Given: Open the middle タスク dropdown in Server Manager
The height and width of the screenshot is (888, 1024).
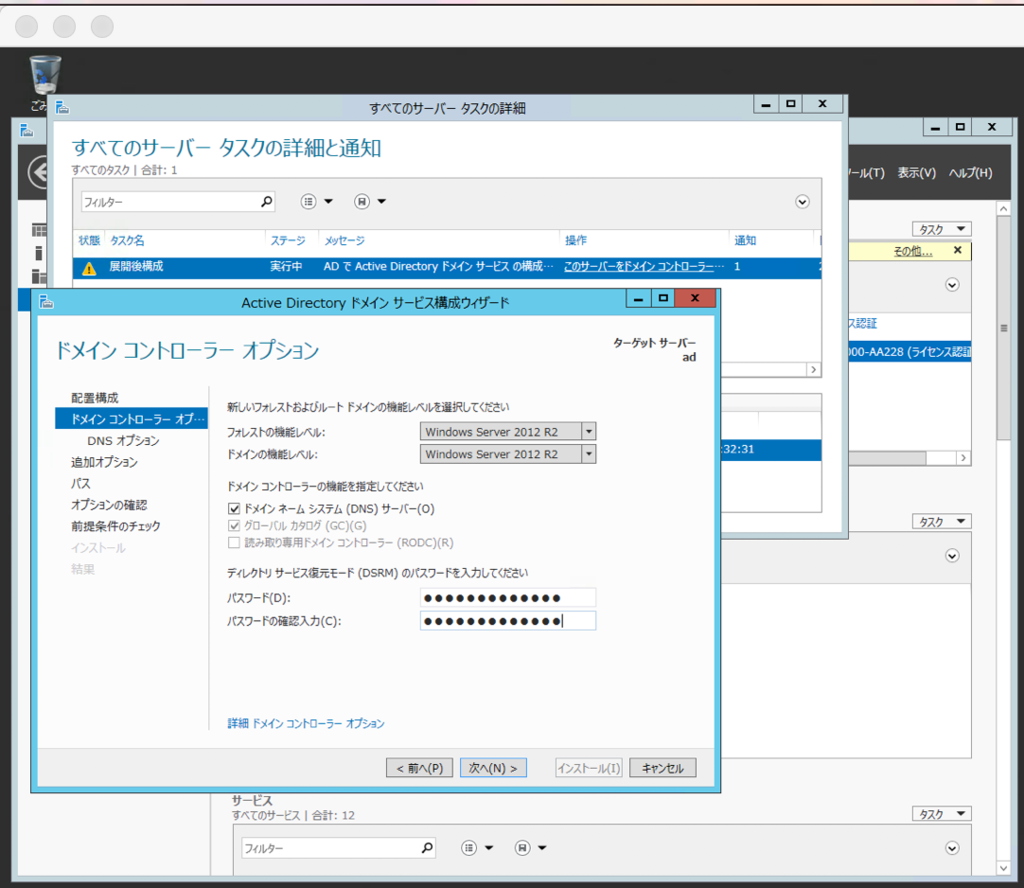Looking at the screenshot, I should 942,522.
